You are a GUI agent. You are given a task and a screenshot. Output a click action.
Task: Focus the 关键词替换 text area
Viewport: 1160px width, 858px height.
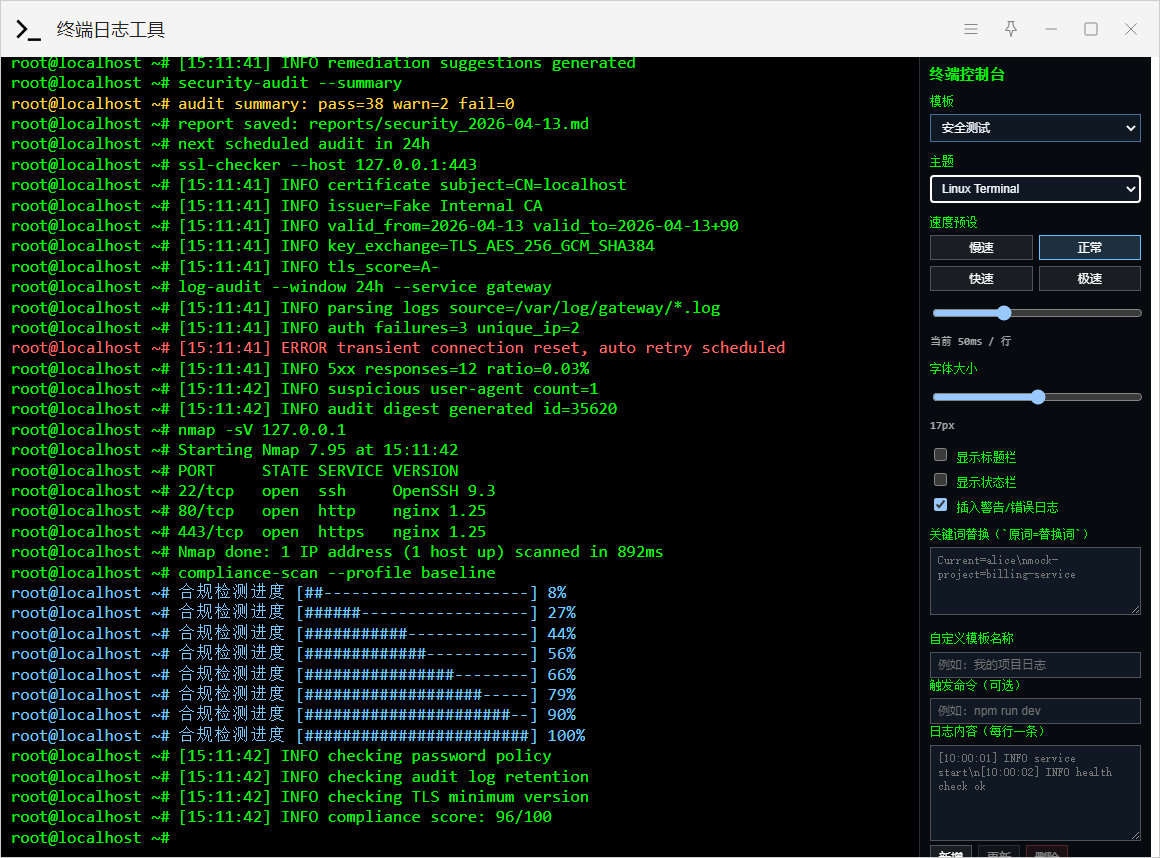(1035, 581)
